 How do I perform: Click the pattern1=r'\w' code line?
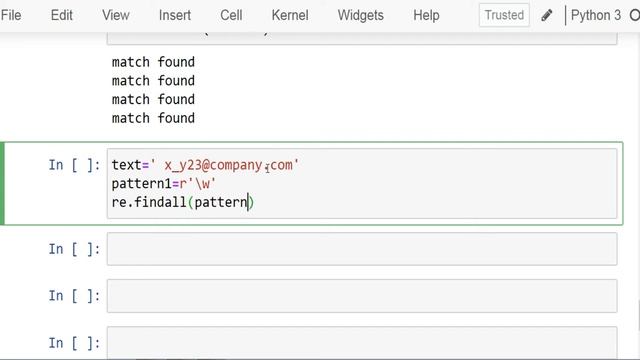pos(164,184)
